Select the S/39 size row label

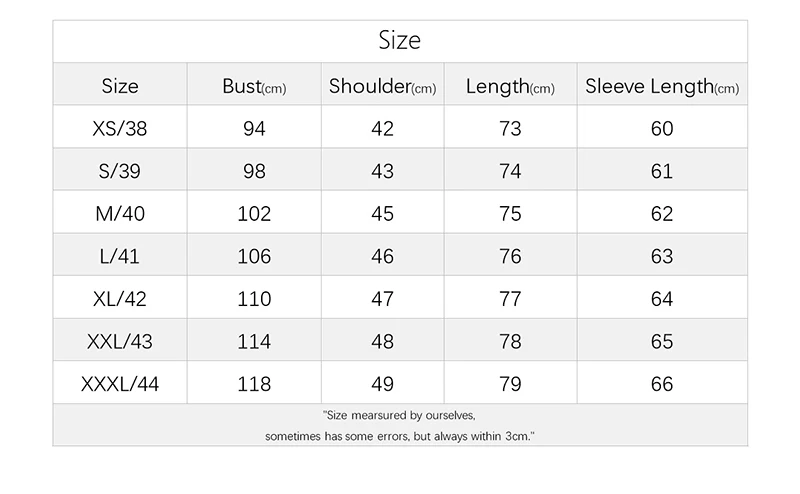[120, 171]
